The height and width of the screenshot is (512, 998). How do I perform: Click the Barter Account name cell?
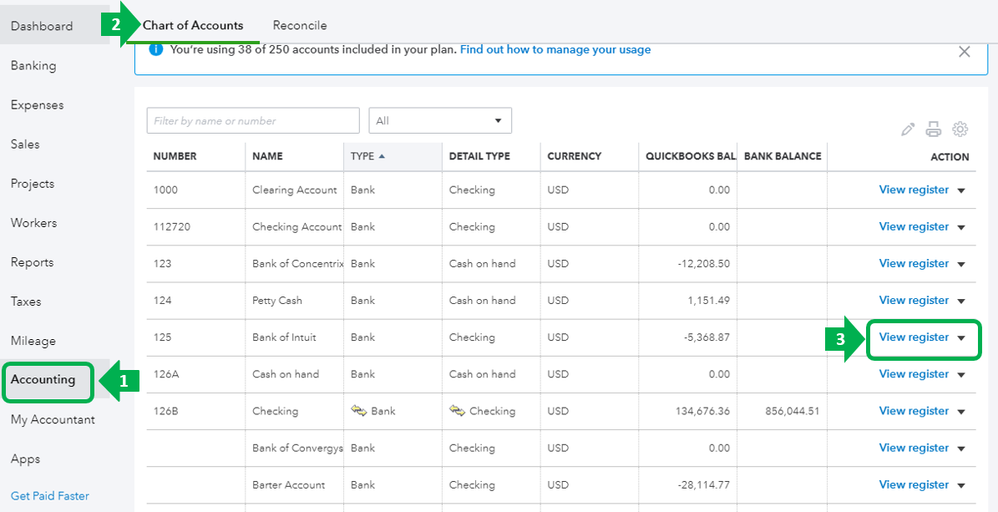click(x=288, y=485)
